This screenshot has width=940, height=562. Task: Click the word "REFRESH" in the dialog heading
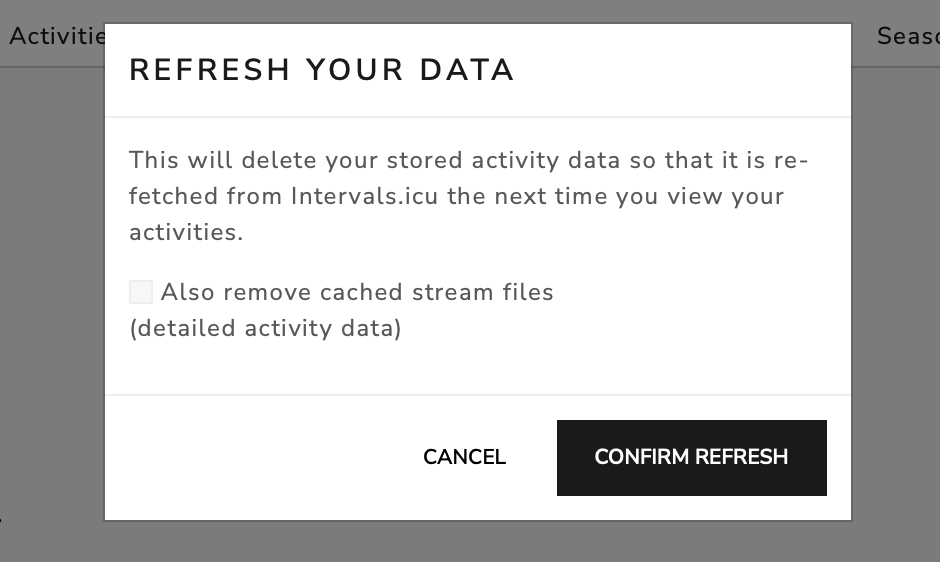coord(210,70)
